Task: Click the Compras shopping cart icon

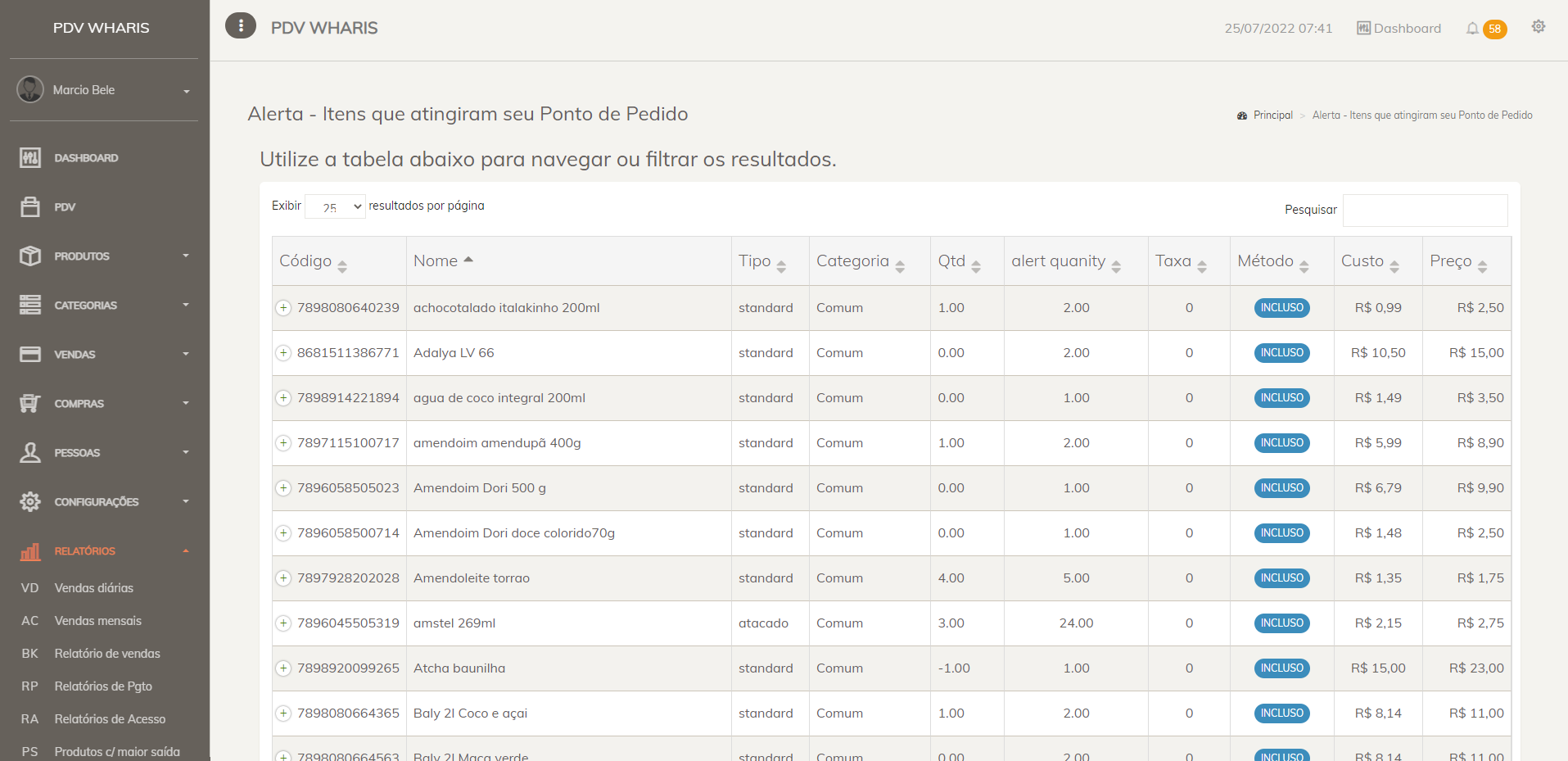Action: pyautogui.click(x=30, y=404)
